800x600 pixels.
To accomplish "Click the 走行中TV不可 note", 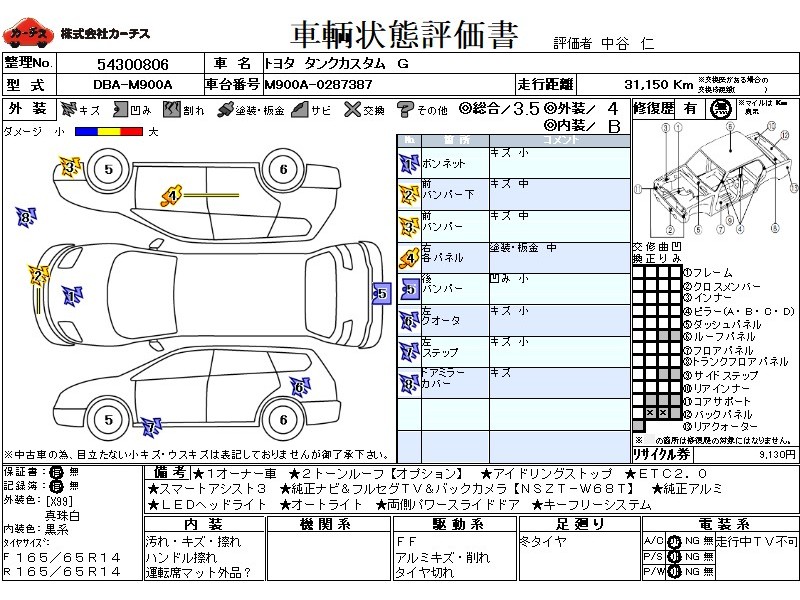I will point(756,542).
